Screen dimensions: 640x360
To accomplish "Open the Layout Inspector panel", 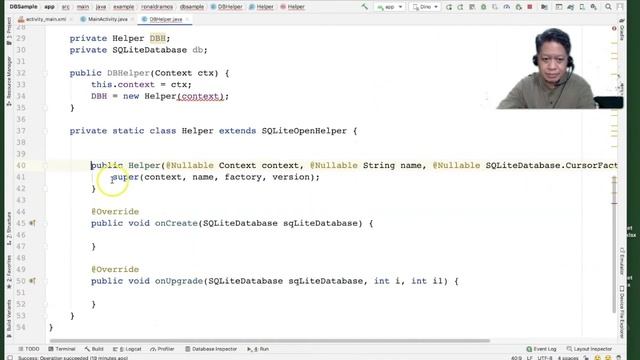I will point(589,349).
